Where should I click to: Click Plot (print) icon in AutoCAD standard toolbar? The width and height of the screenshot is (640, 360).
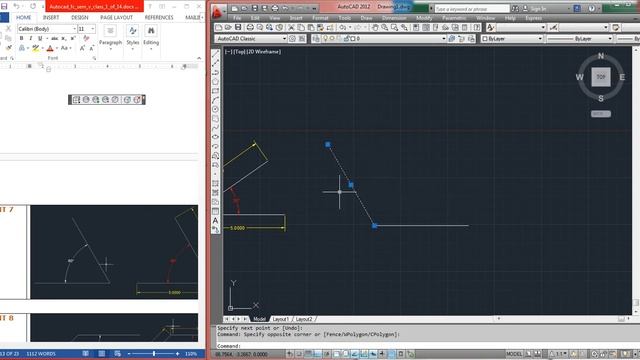click(x=250, y=27)
